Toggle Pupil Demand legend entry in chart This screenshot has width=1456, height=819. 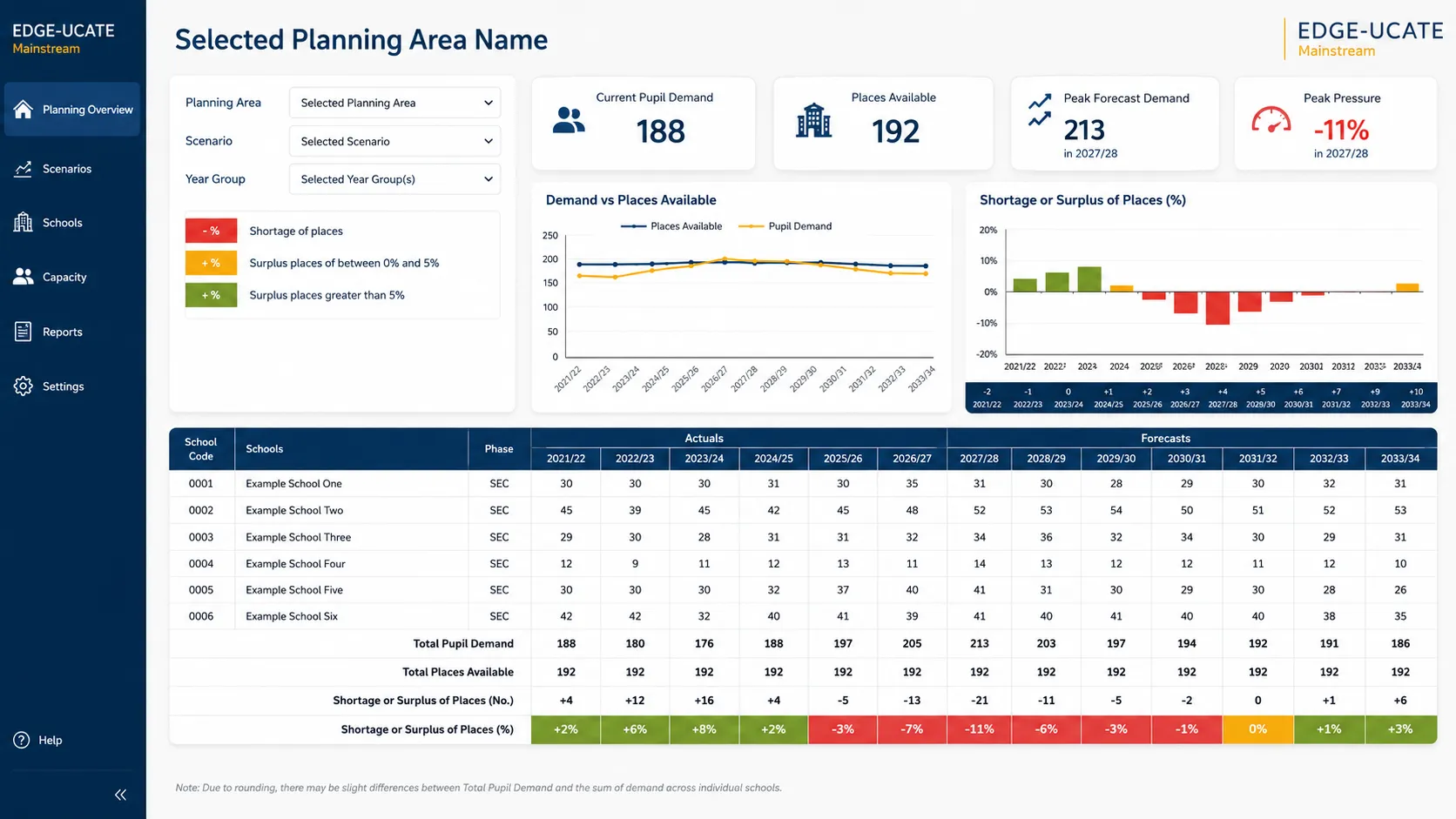785,226
